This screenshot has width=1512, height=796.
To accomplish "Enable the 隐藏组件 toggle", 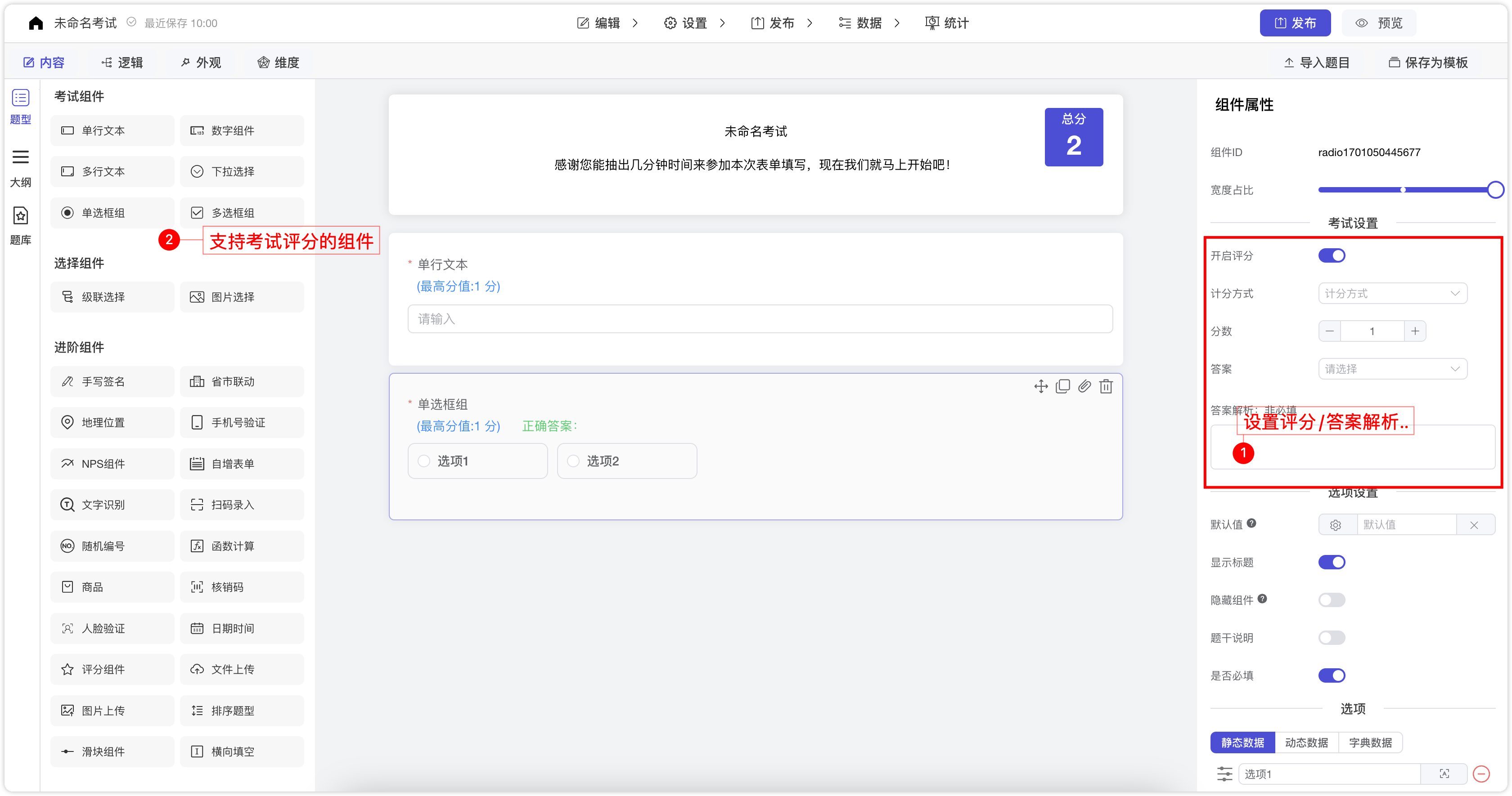I will tap(1332, 599).
